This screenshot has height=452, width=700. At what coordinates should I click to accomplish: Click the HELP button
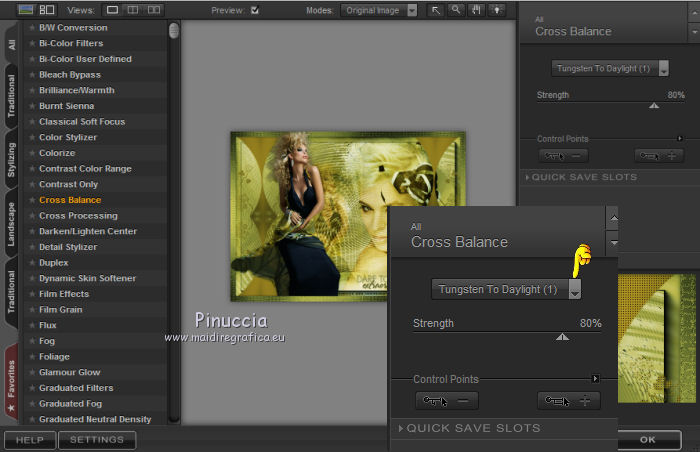[29, 439]
